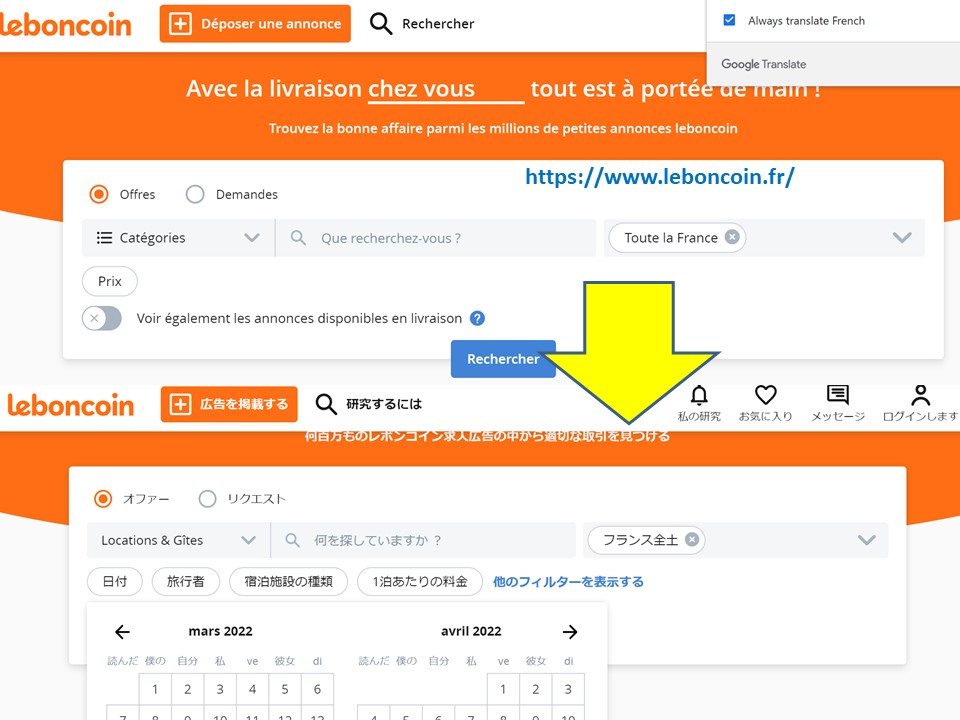
Task: Click 'Que recherchez-vous ?' search field
Action: point(436,238)
